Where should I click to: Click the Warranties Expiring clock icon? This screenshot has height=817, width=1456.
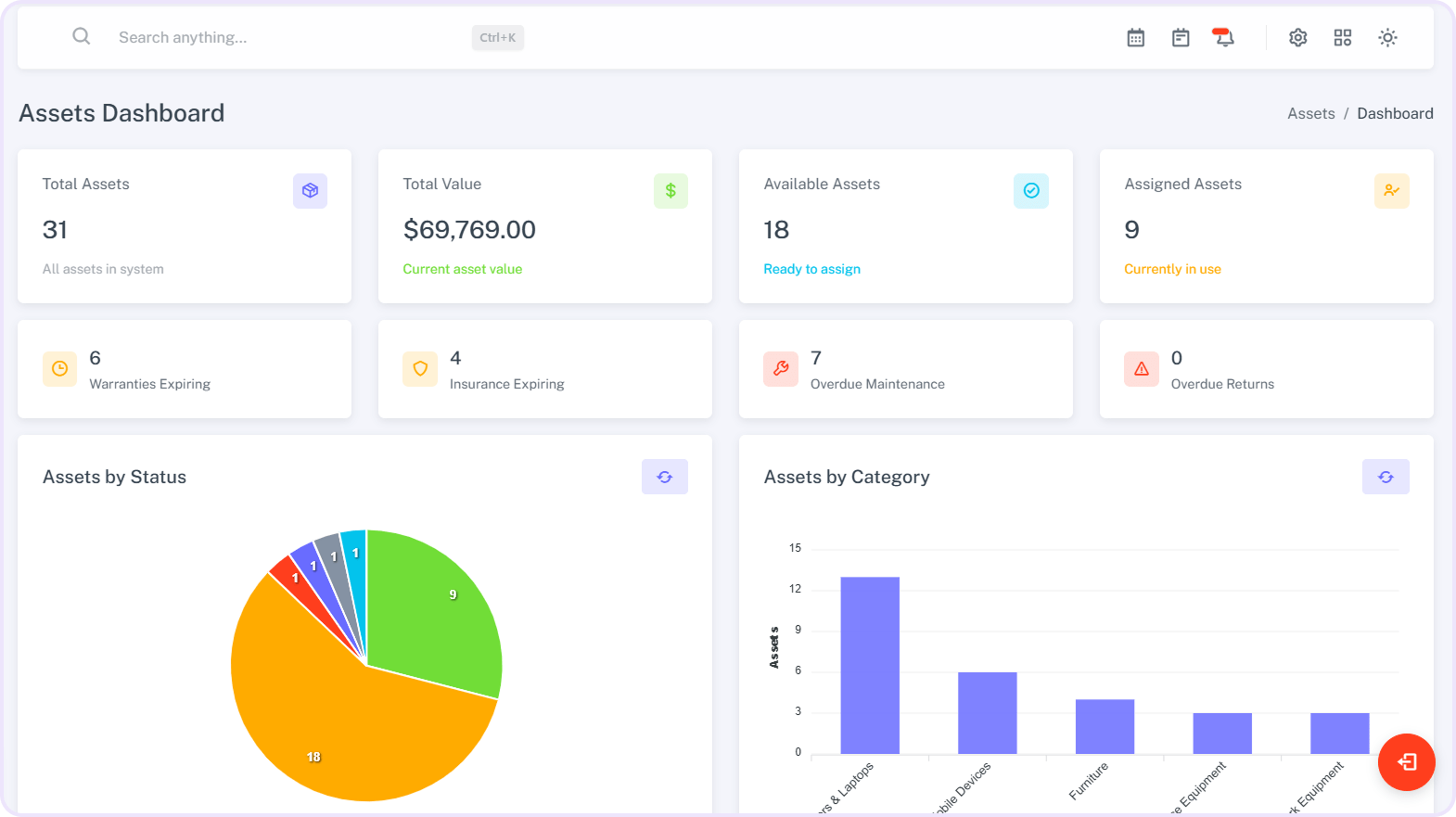coord(59,369)
